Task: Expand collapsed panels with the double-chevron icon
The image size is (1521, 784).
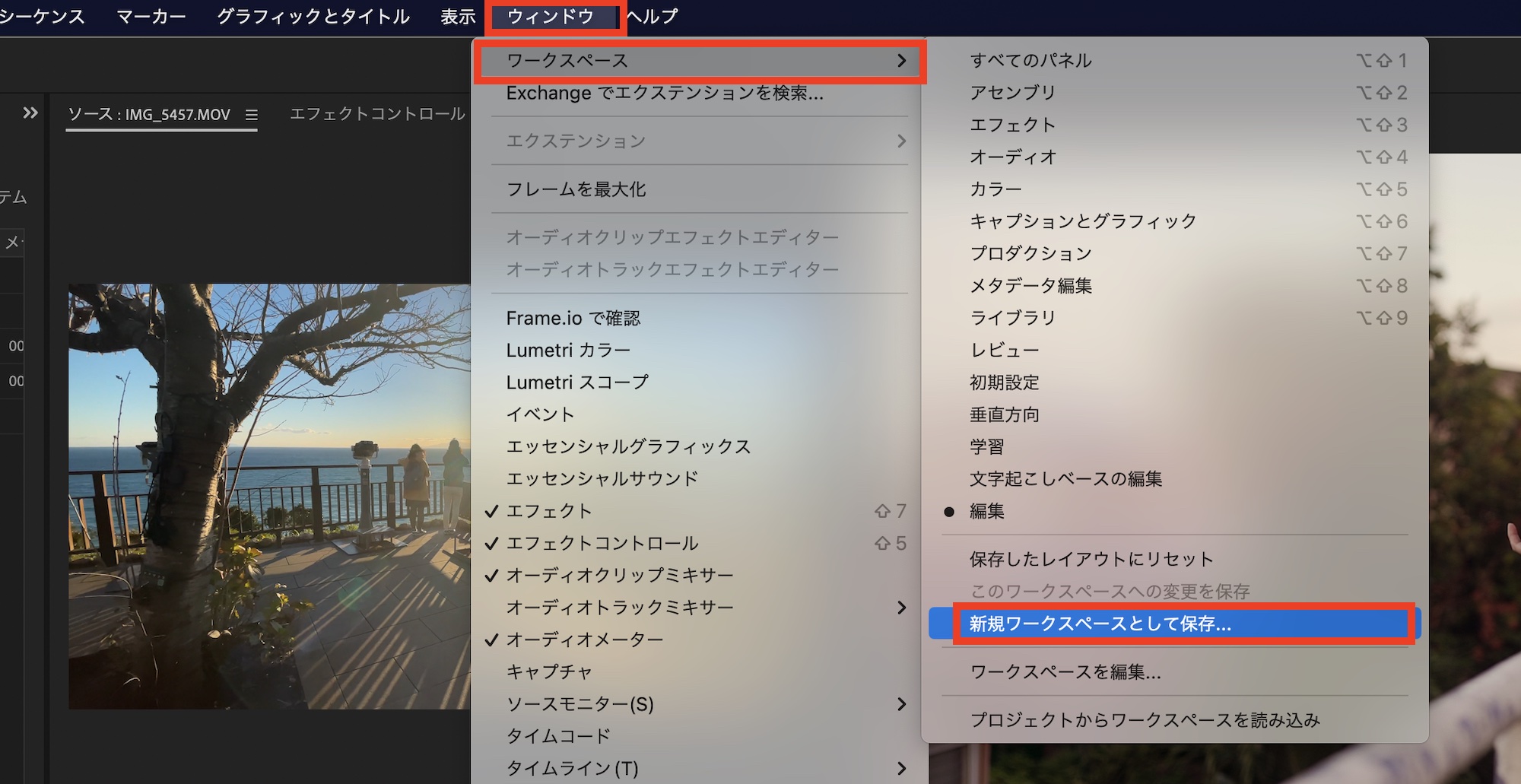Action: click(x=30, y=113)
